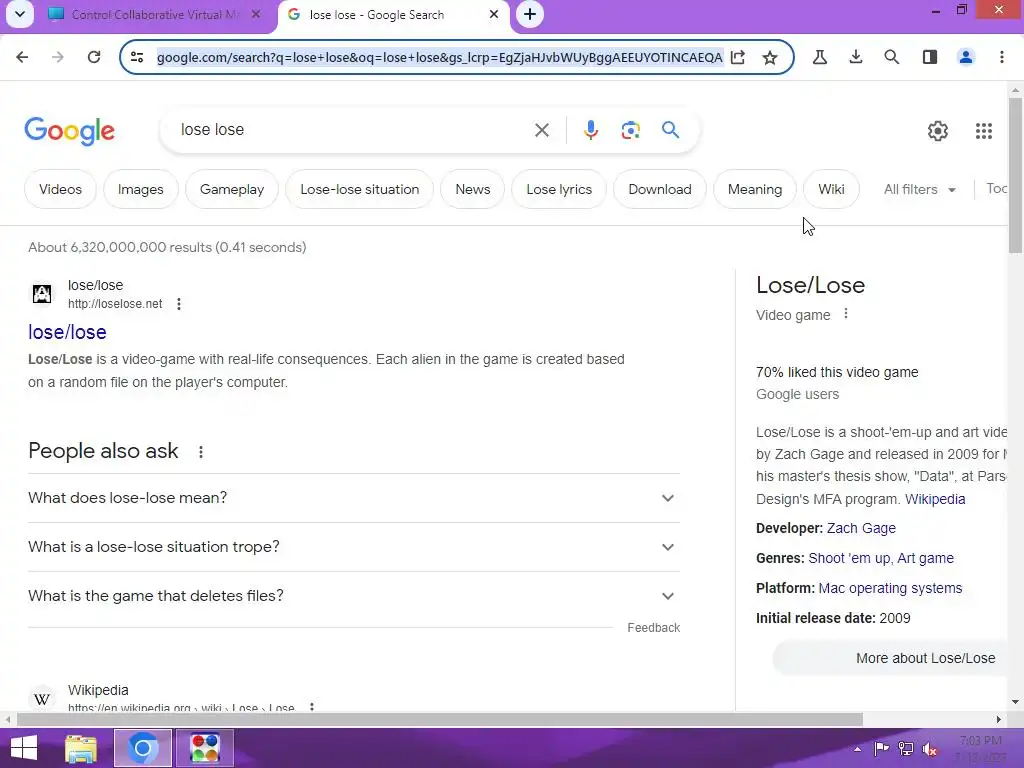Filter results by Videos
This screenshot has height=768, width=1024.
click(x=60, y=189)
